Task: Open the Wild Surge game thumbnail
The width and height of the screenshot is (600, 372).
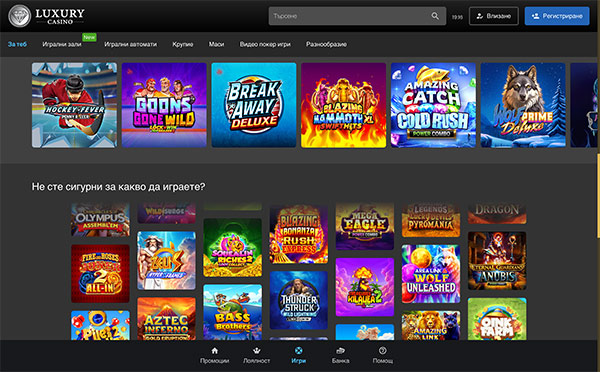Action: point(166,214)
